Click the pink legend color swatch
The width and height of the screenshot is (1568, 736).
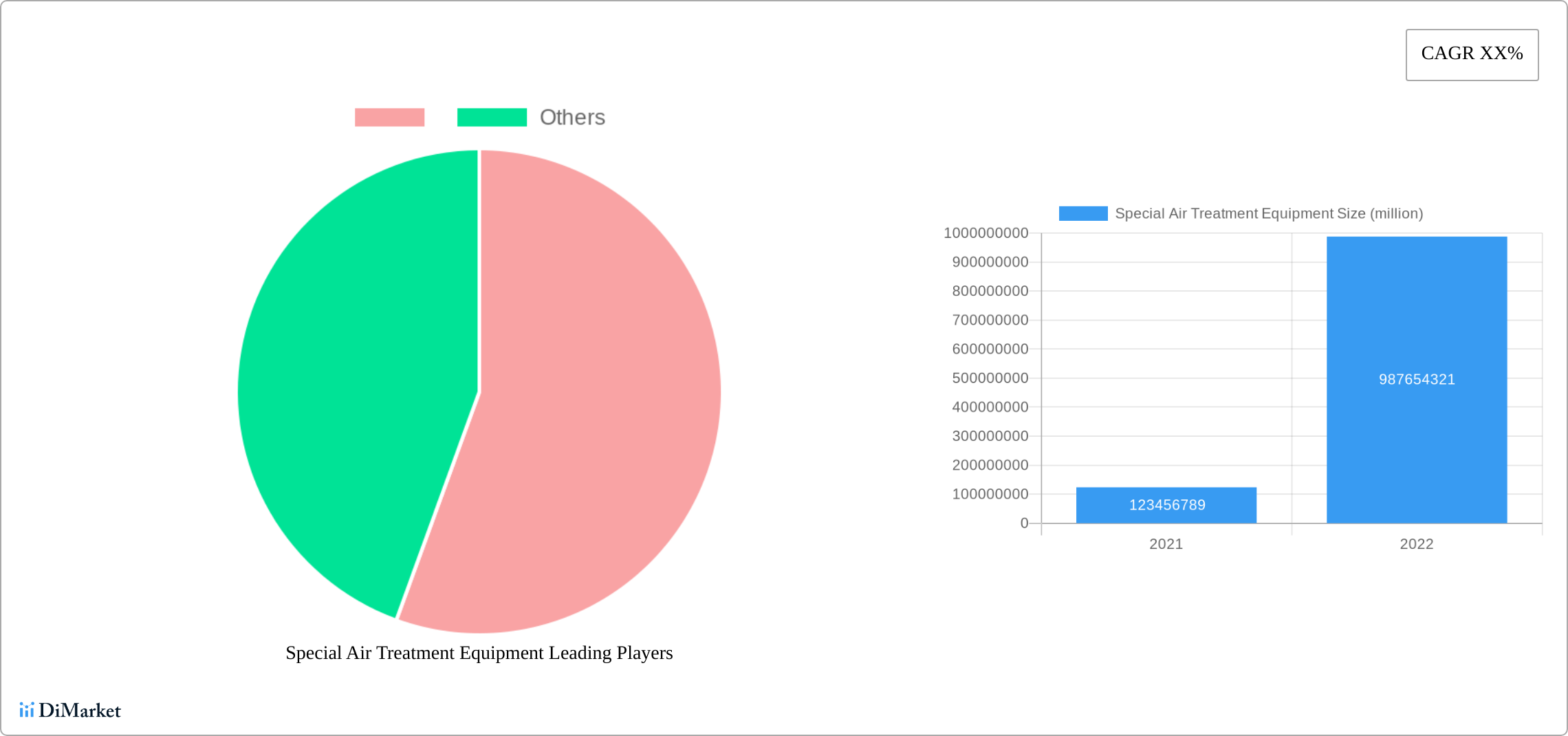point(389,118)
